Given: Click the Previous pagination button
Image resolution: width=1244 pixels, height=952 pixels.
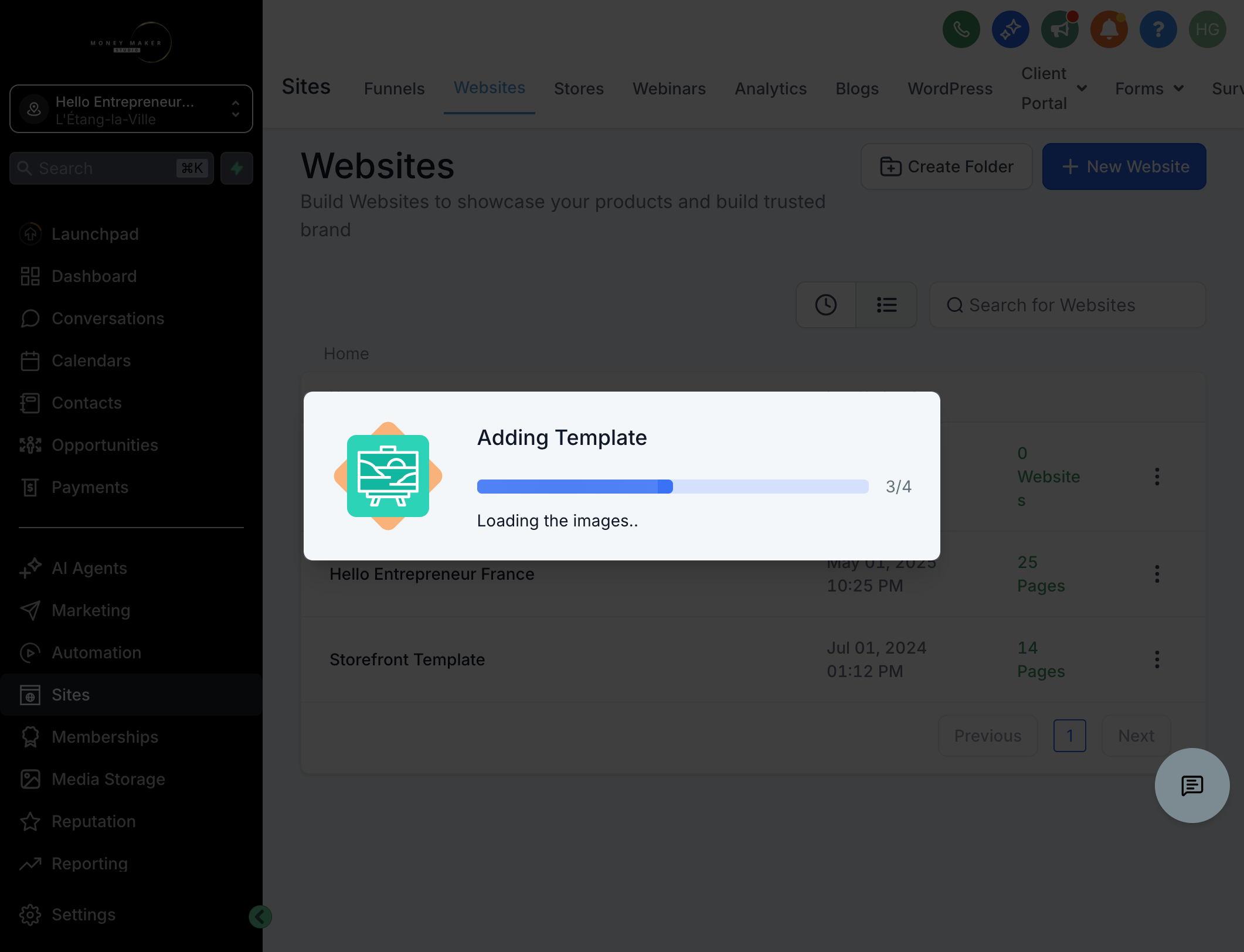Looking at the screenshot, I should coord(987,736).
